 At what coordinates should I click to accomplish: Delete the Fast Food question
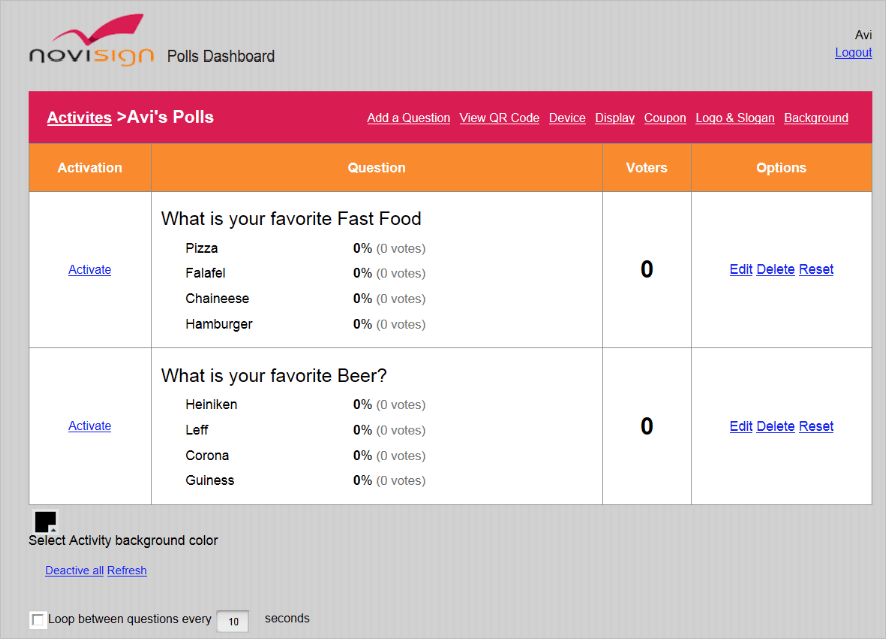point(775,270)
